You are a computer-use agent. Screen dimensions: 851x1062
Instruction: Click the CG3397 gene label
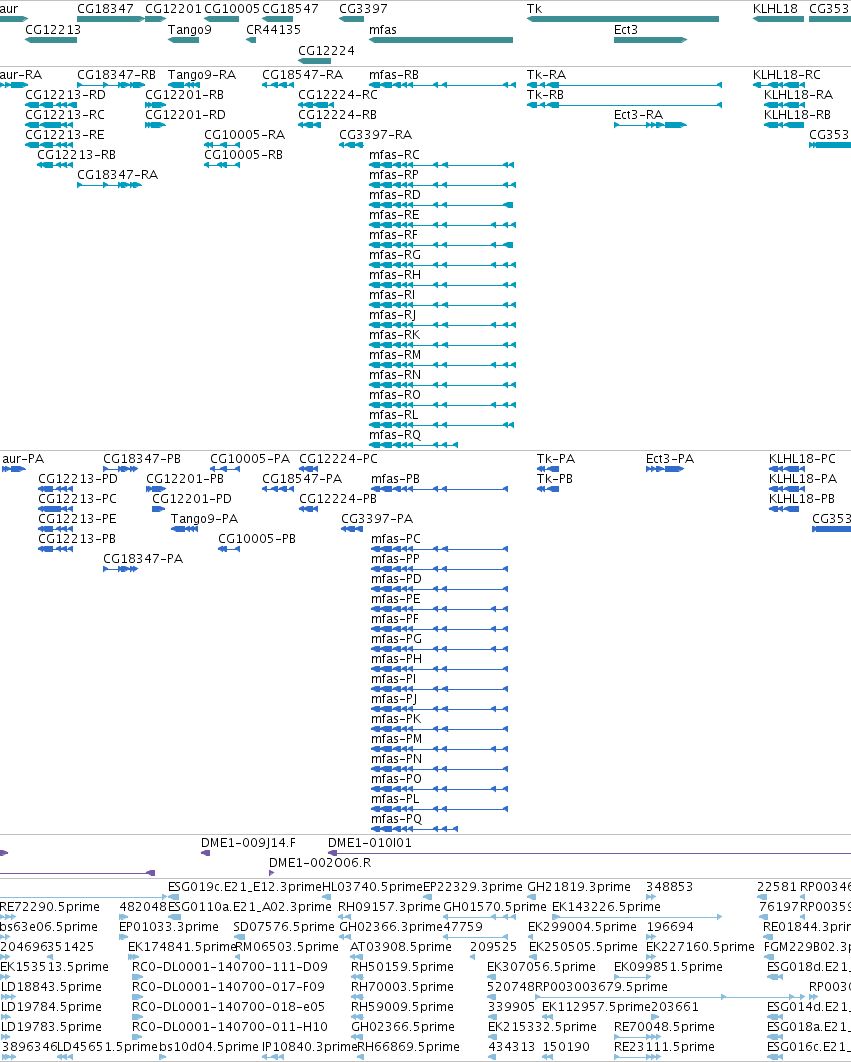[x=363, y=9]
